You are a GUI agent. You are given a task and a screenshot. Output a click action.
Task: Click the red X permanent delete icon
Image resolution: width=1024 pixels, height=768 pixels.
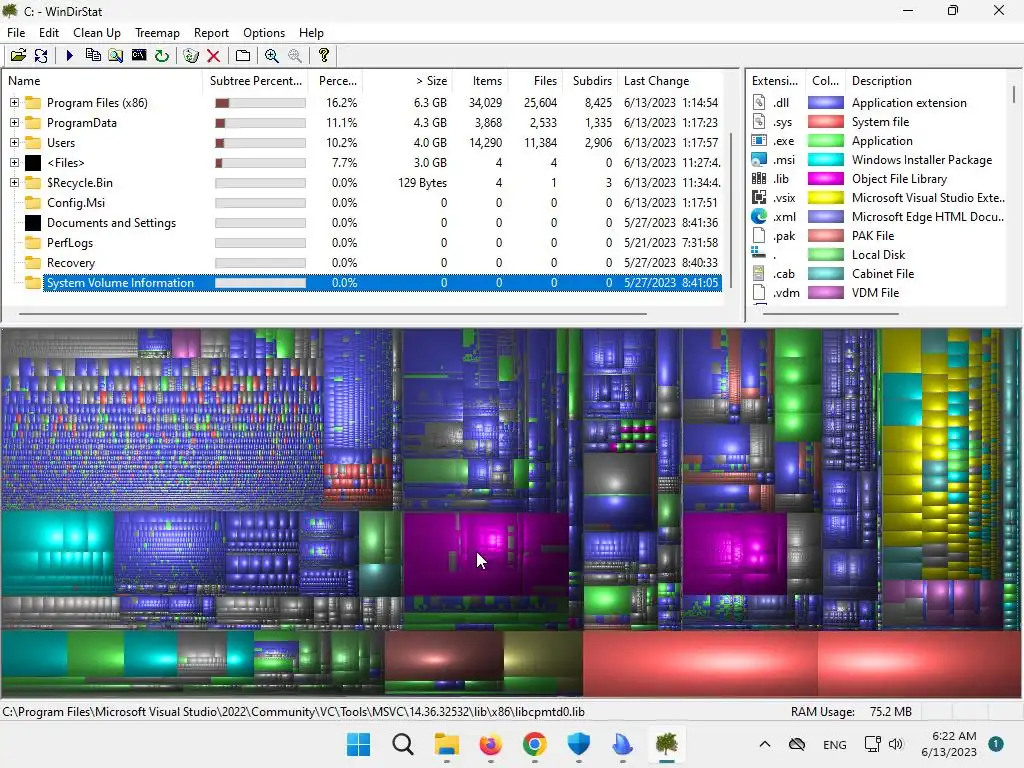213,56
